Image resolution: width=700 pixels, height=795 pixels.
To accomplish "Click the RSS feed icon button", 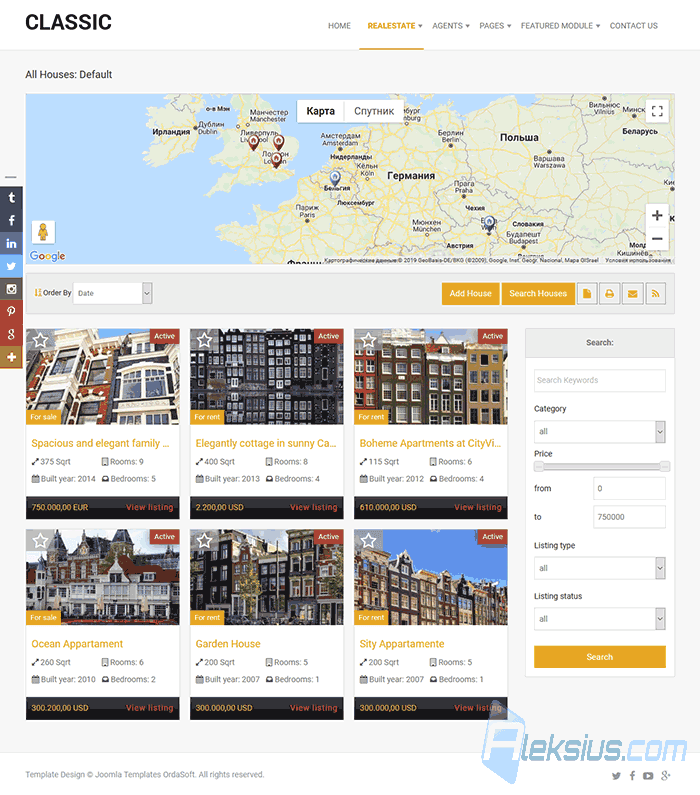I will click(x=655, y=294).
